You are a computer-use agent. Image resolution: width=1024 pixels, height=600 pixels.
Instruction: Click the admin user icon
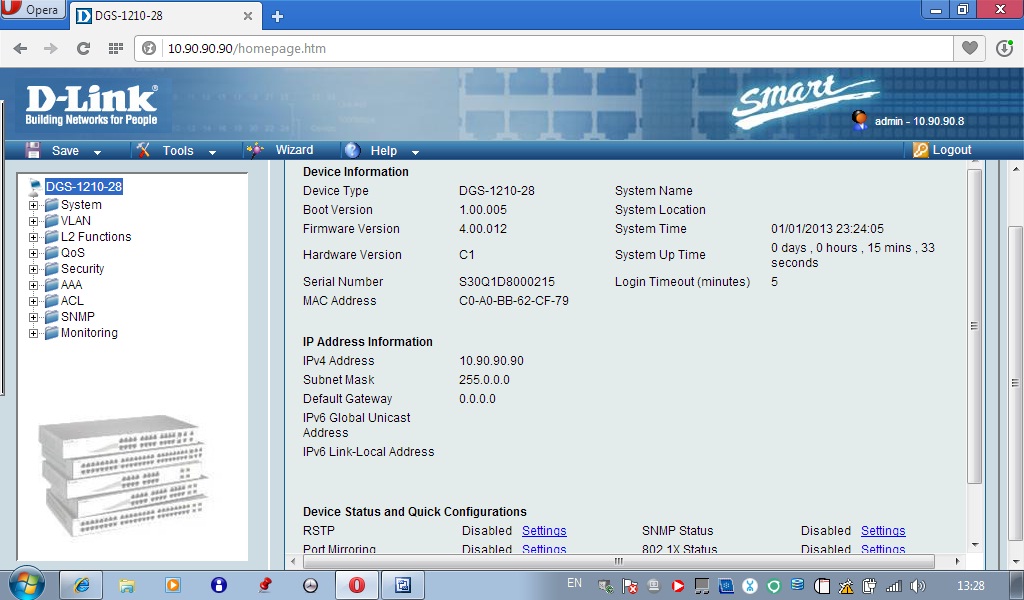[x=859, y=119]
